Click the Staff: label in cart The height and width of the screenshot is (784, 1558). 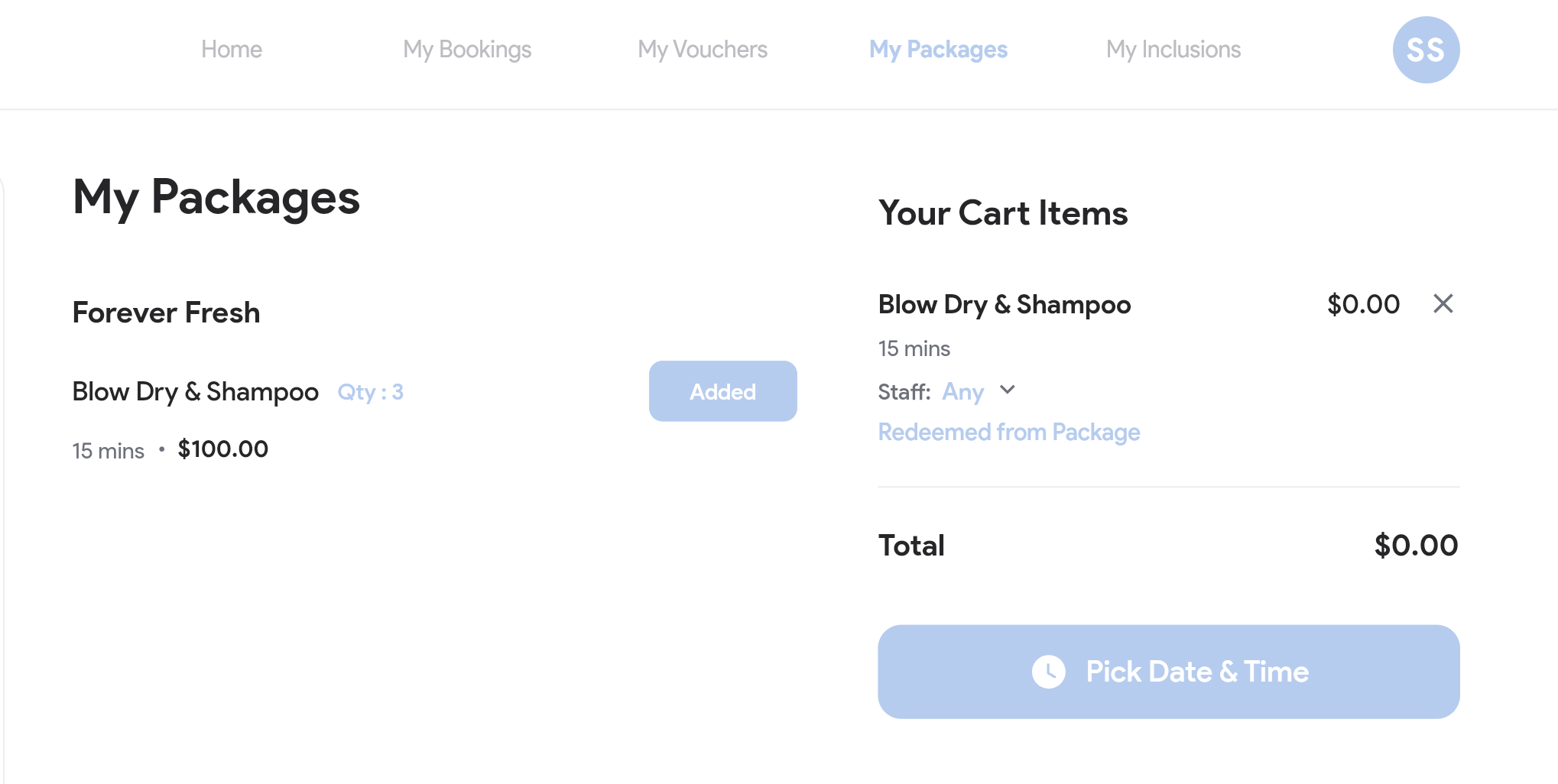click(x=904, y=392)
